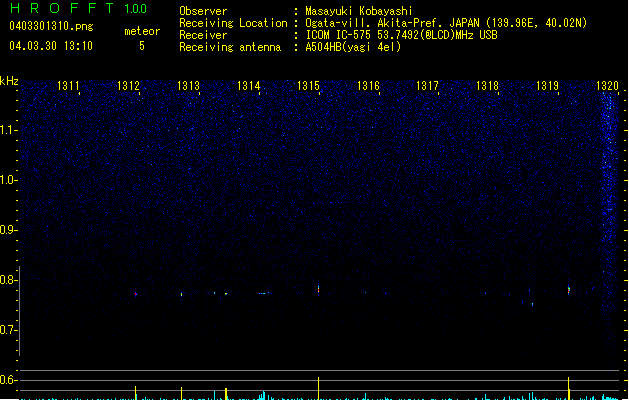The image size is (629, 400).
Task: Click the 1318 time axis marker
Action: coord(487,86)
